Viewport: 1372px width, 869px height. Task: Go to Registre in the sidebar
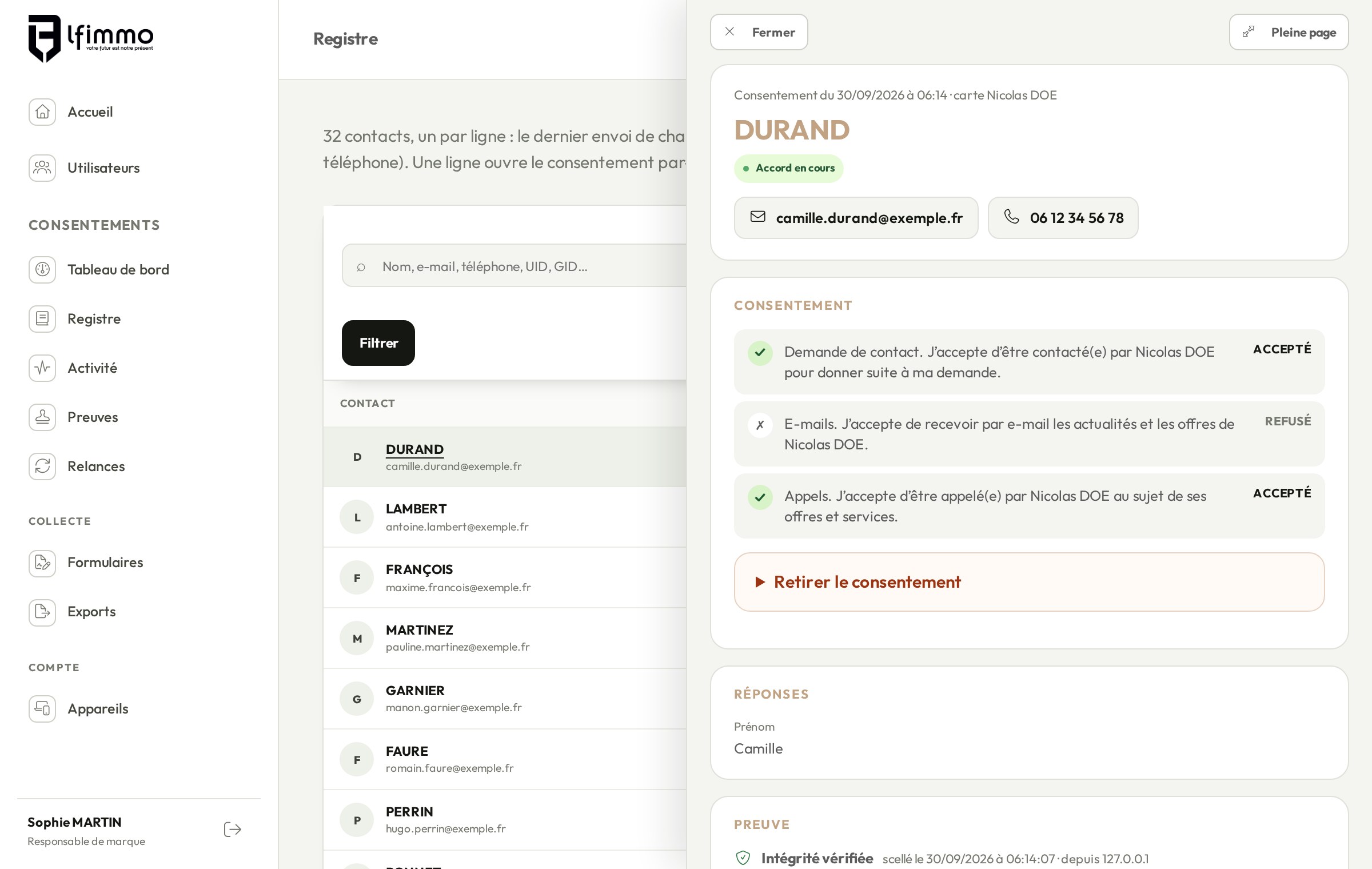click(94, 318)
